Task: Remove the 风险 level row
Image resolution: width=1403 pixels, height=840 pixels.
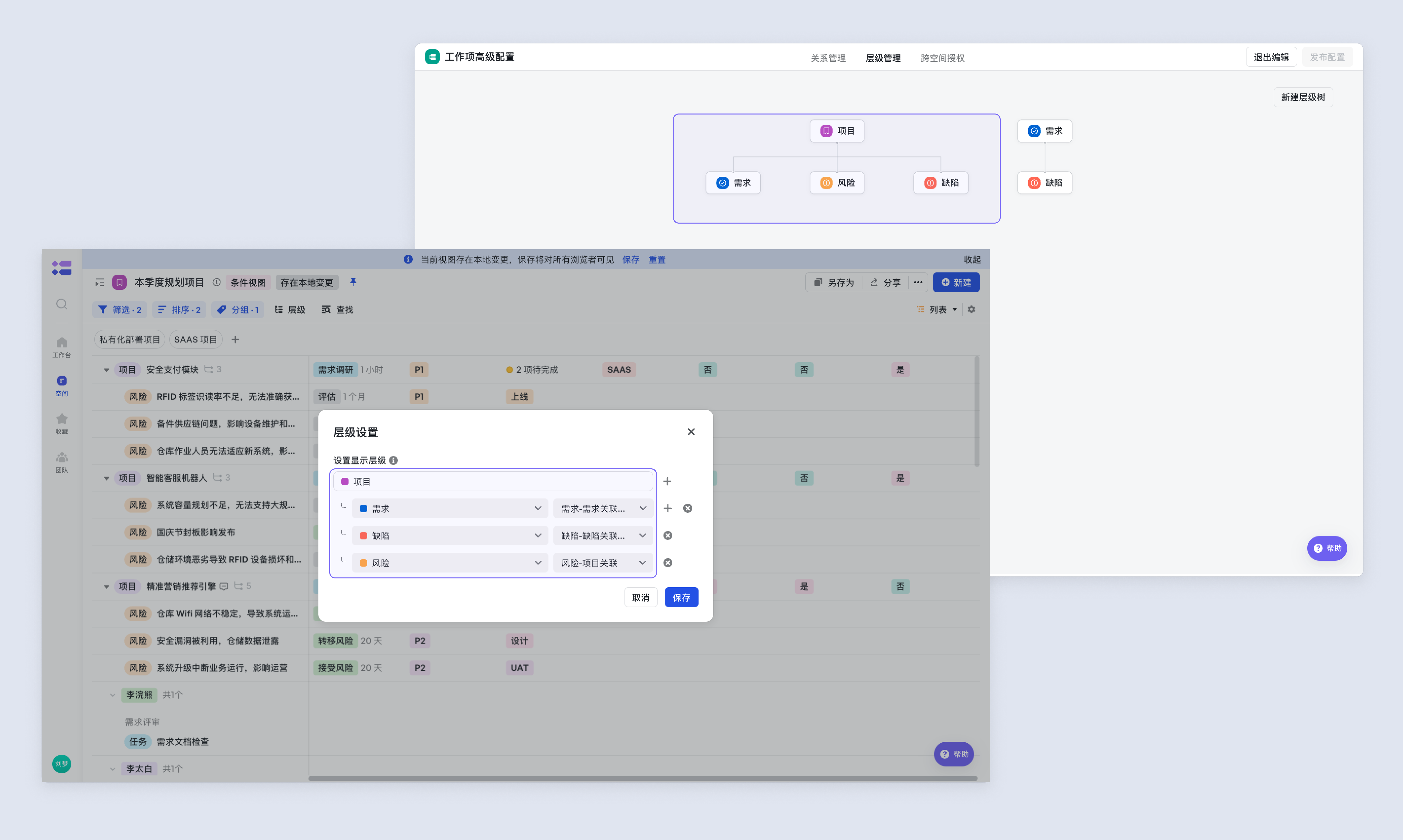Action: click(668, 563)
